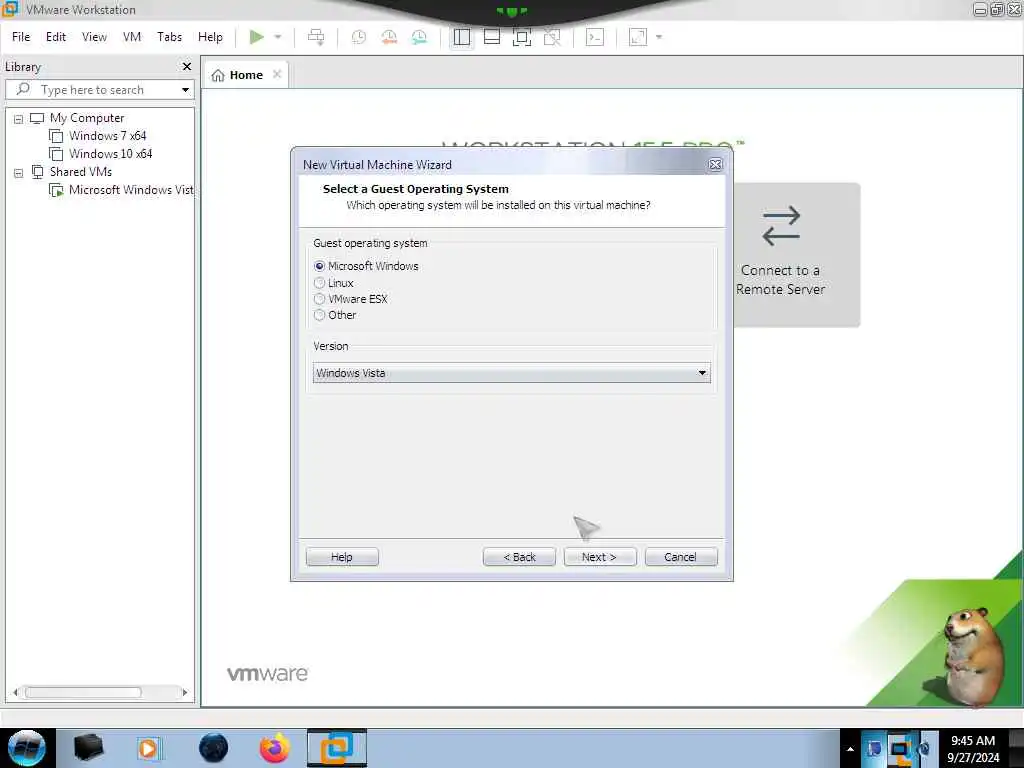Open the File menu

coord(21,37)
